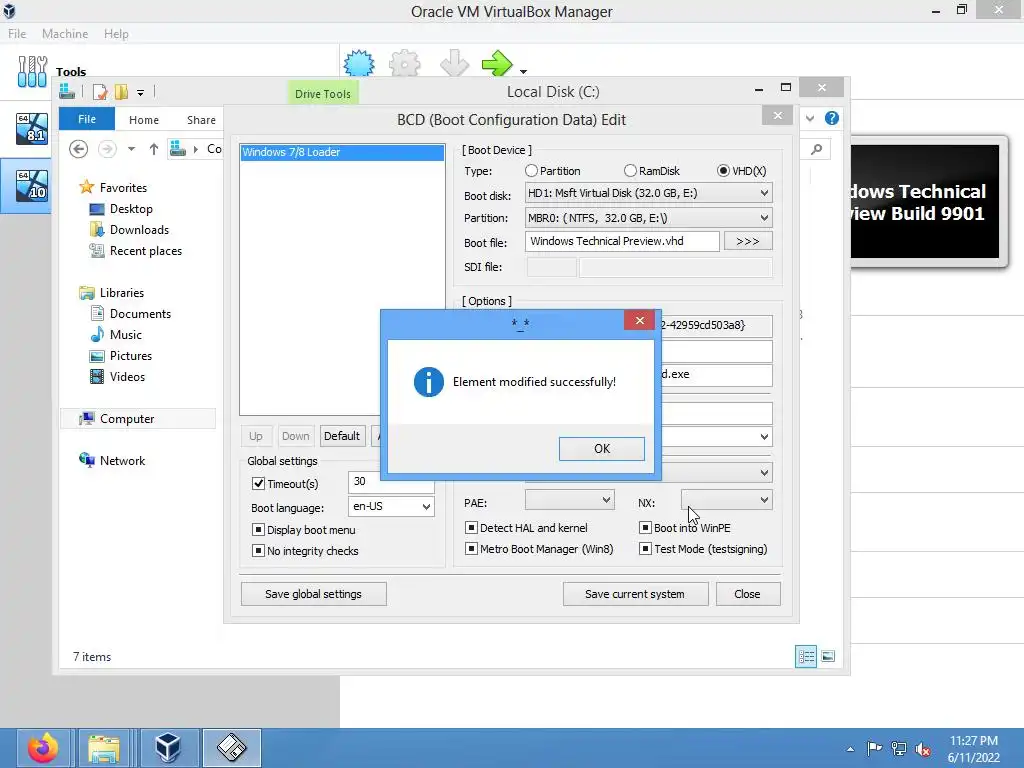This screenshot has width=1024, height=768.
Task: Click Explorer Up one level arrow
Action: point(153,149)
